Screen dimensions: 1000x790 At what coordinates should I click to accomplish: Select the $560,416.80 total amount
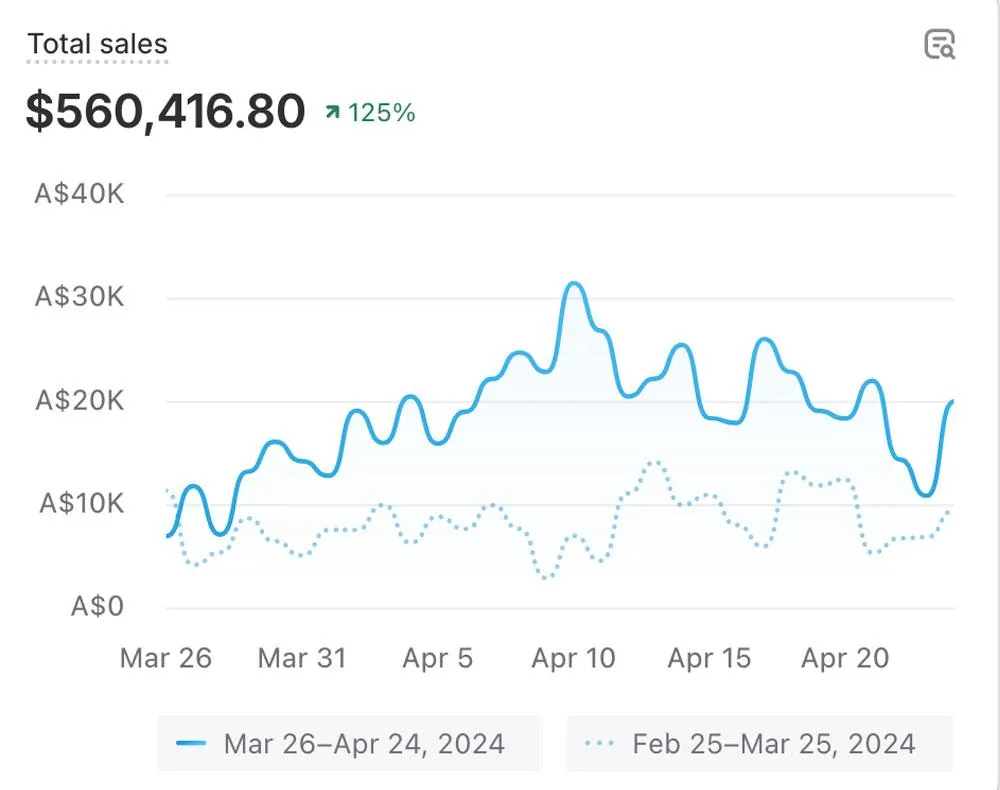(165, 111)
